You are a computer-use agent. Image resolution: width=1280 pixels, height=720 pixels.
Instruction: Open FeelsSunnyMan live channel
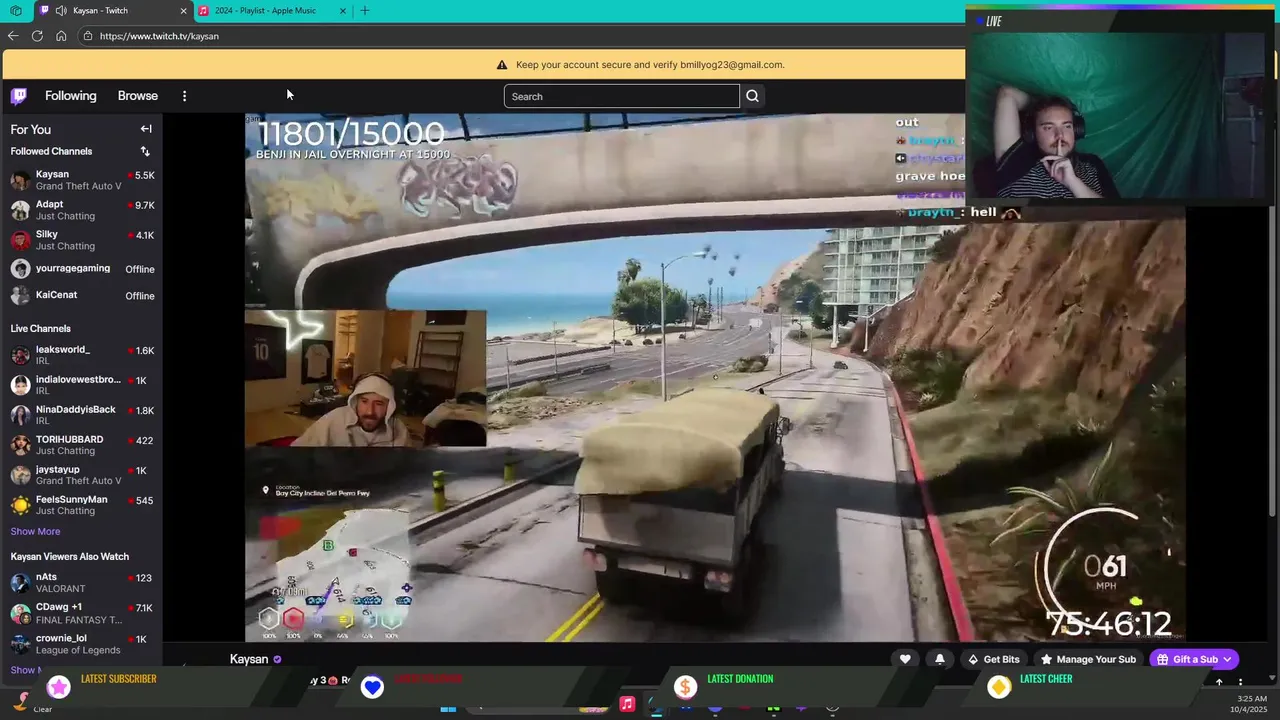(x=82, y=505)
